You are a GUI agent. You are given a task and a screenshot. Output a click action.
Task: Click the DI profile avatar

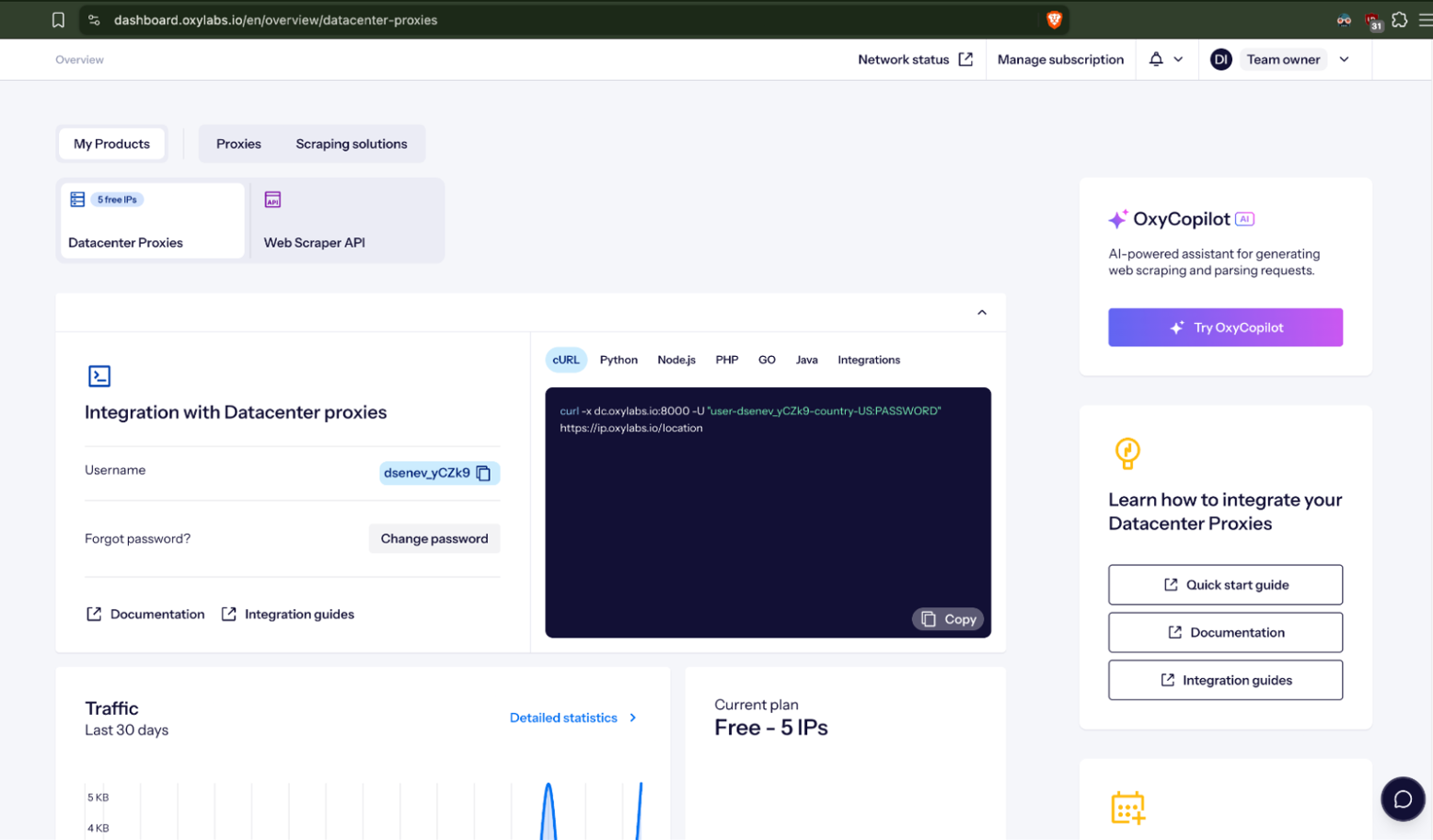click(1220, 59)
